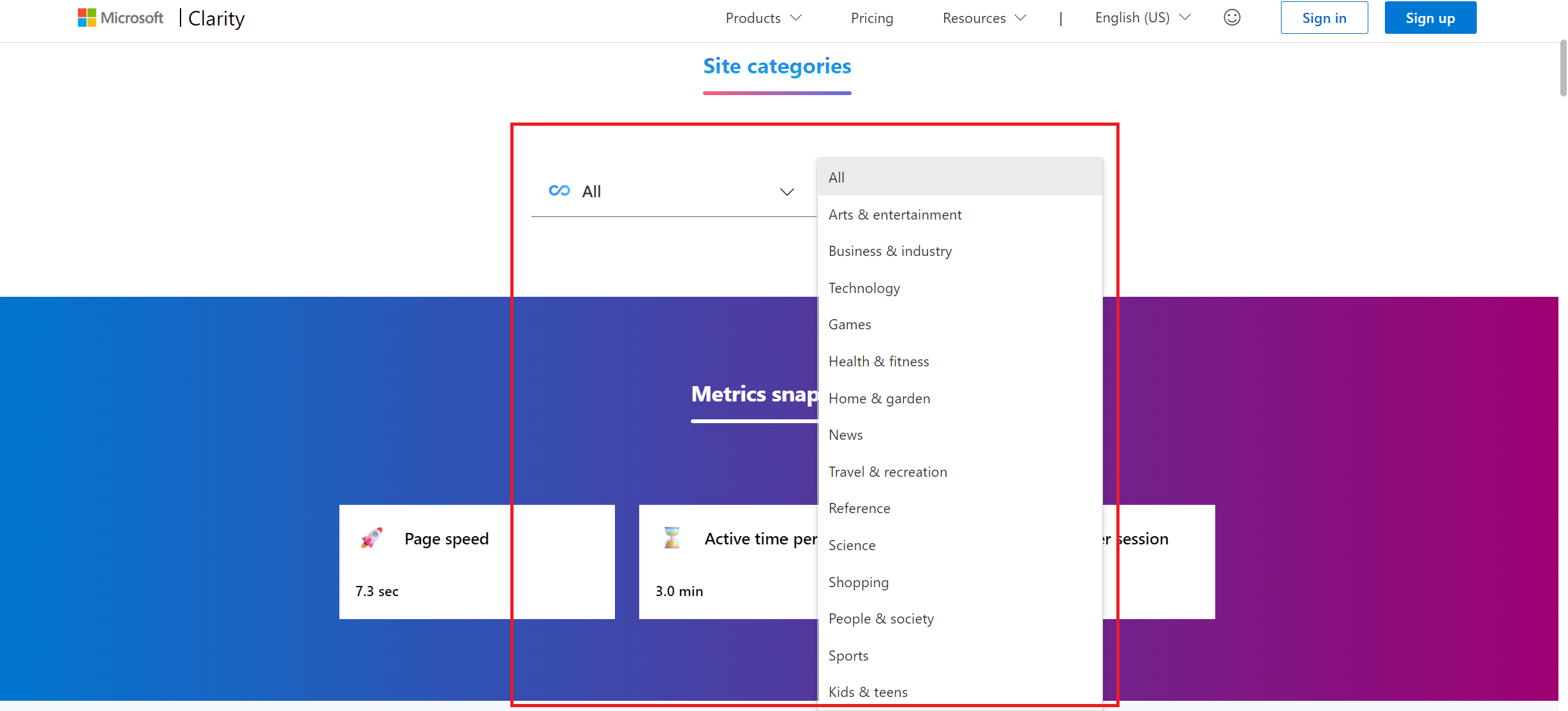1568x711 pixels.
Task: Collapse the All category dropdown chevron
Action: coord(787,192)
